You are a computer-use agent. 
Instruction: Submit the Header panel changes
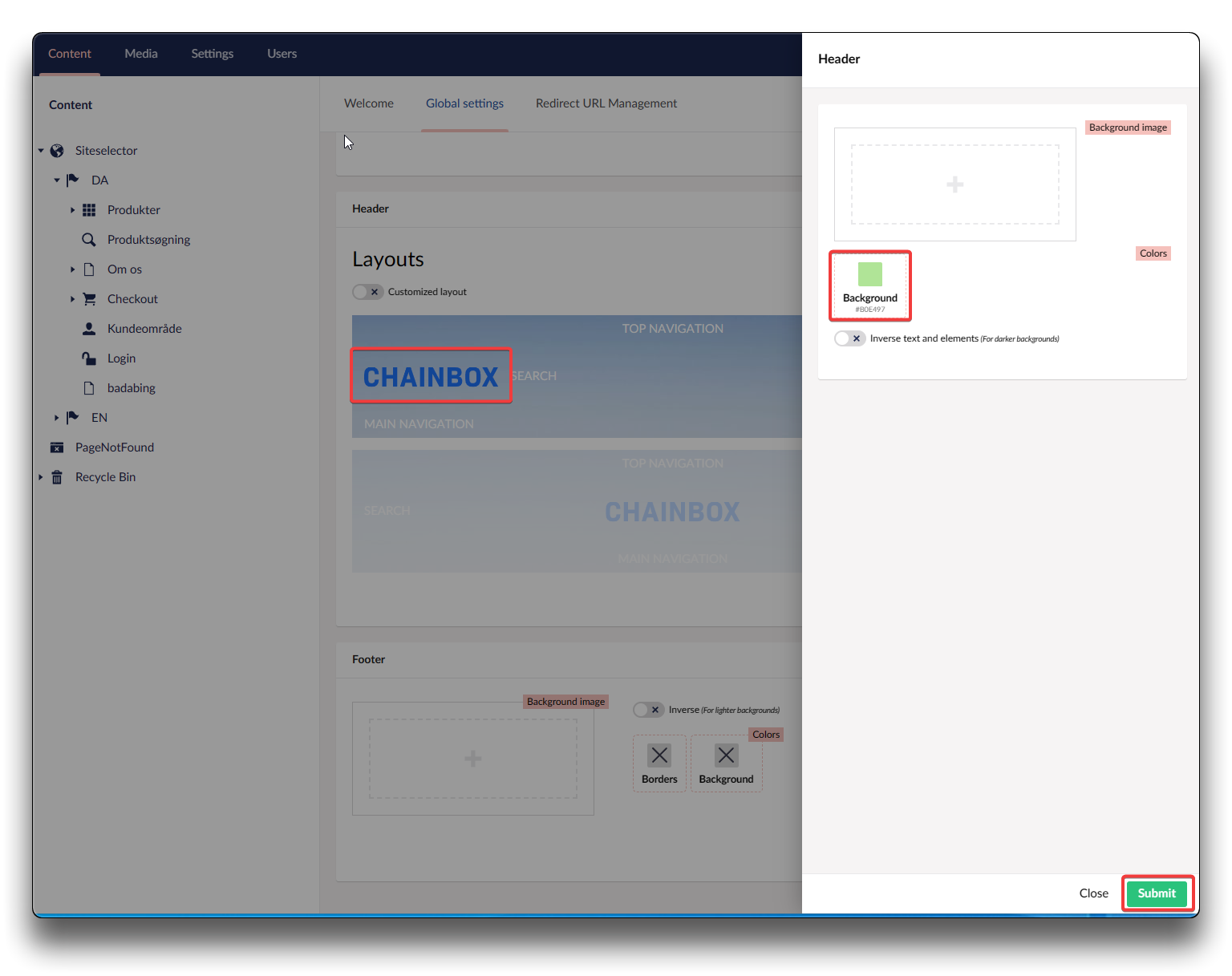coord(1156,893)
